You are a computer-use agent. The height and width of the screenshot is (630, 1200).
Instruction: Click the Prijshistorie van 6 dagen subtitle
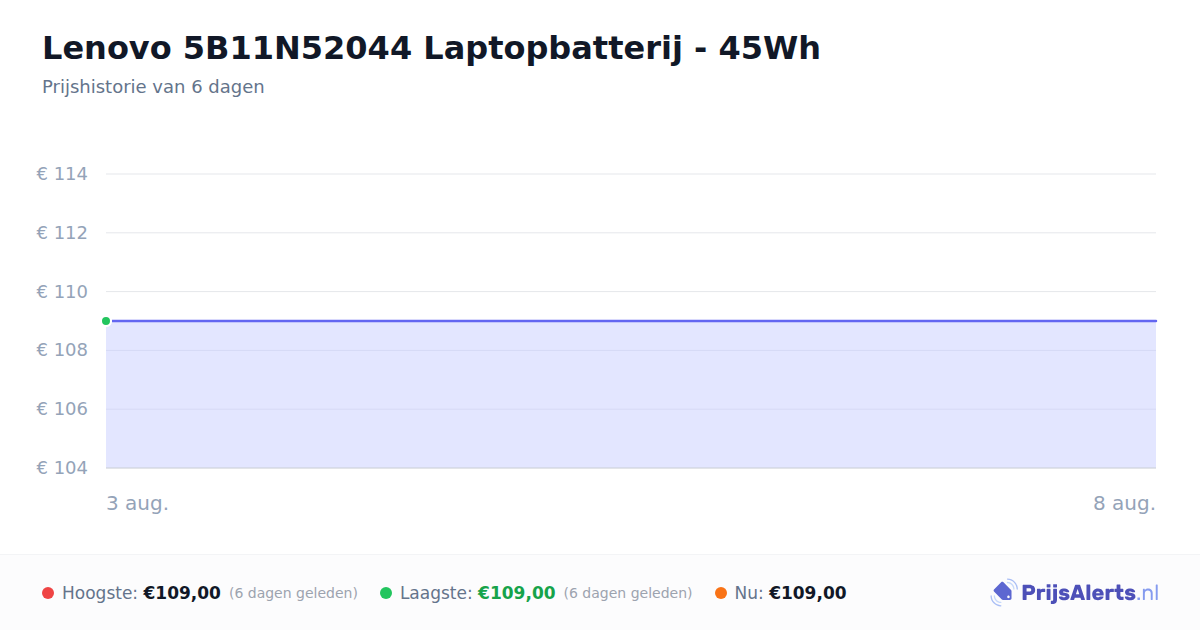coord(153,87)
